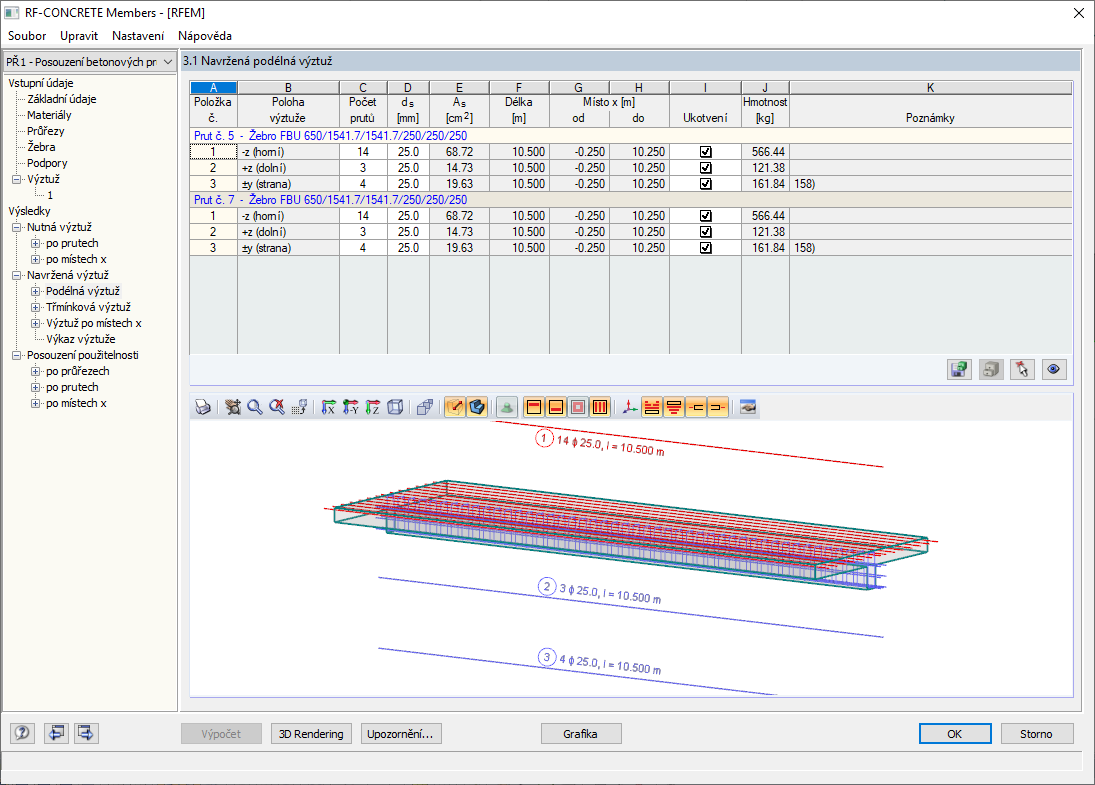Set view against Y direction
Image resolution: width=1095 pixels, height=785 pixels.
pos(351,407)
